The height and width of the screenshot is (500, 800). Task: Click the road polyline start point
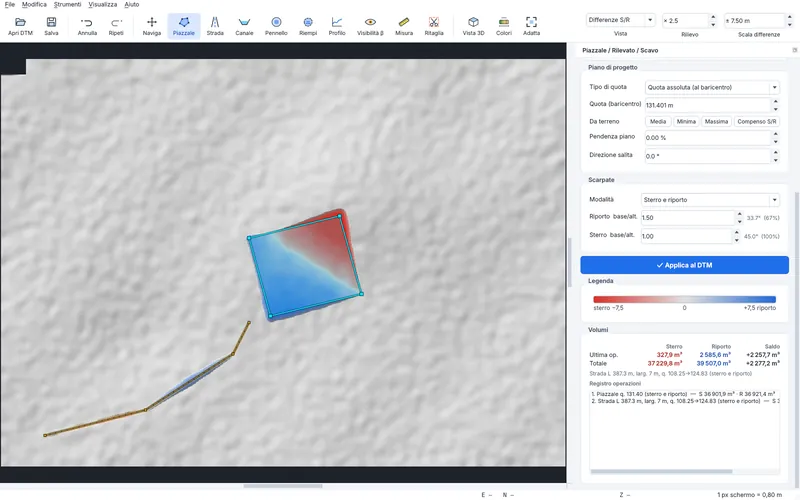tap(45, 435)
